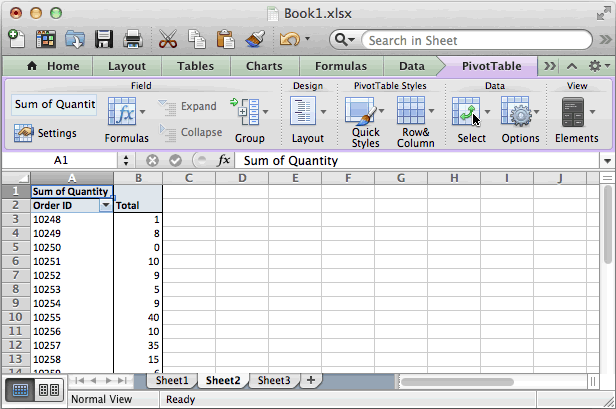616x409 pixels.
Task: Edit the Sum of Quantity field name
Action: [54, 105]
